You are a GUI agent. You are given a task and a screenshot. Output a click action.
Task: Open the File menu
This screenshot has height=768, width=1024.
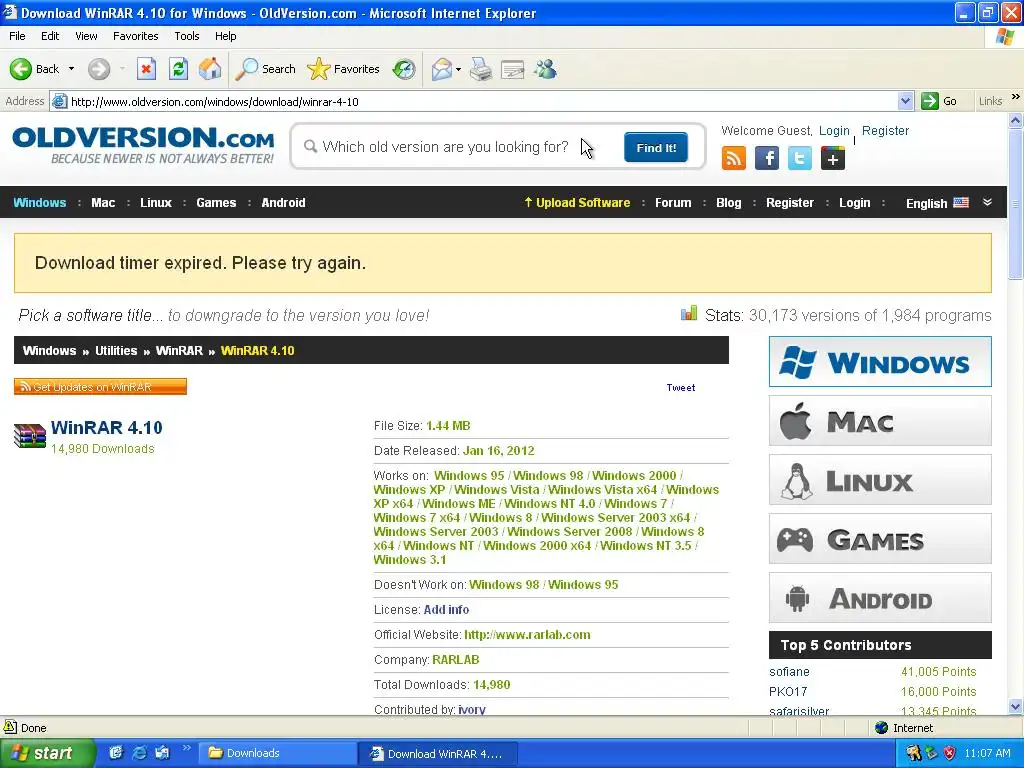click(x=18, y=36)
